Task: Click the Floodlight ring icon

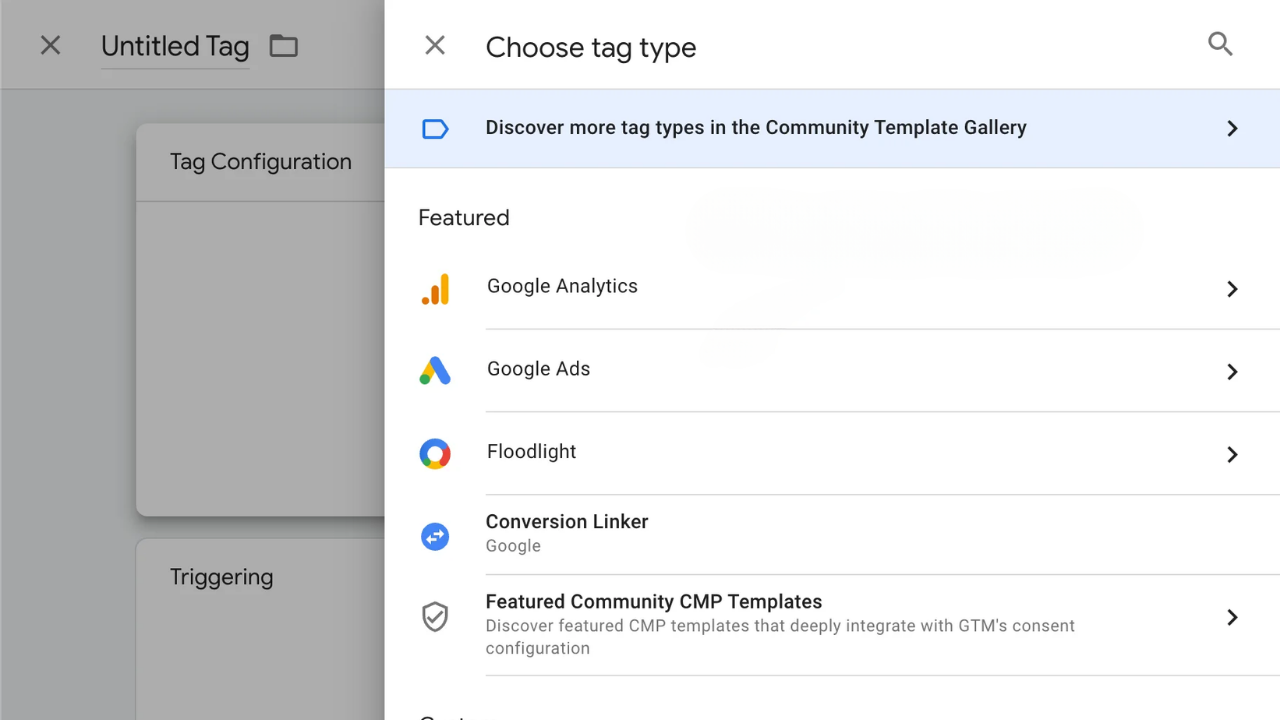Action: (x=435, y=454)
